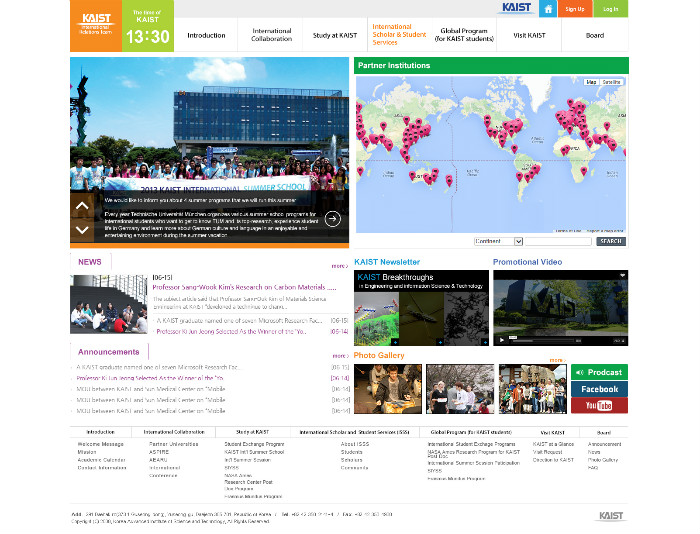
Task: Click the 13:30 KAIST time display
Action: click(x=148, y=37)
